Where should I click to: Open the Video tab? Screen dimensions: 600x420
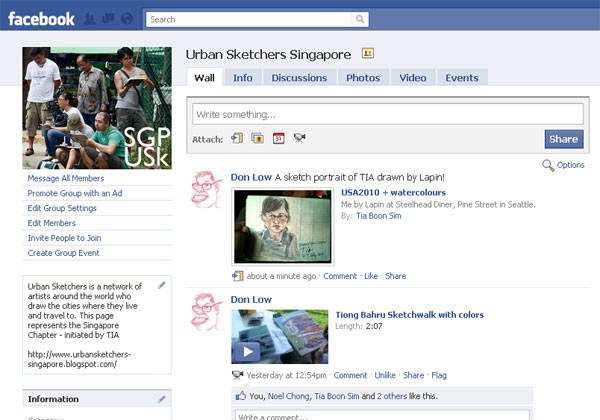click(x=413, y=78)
